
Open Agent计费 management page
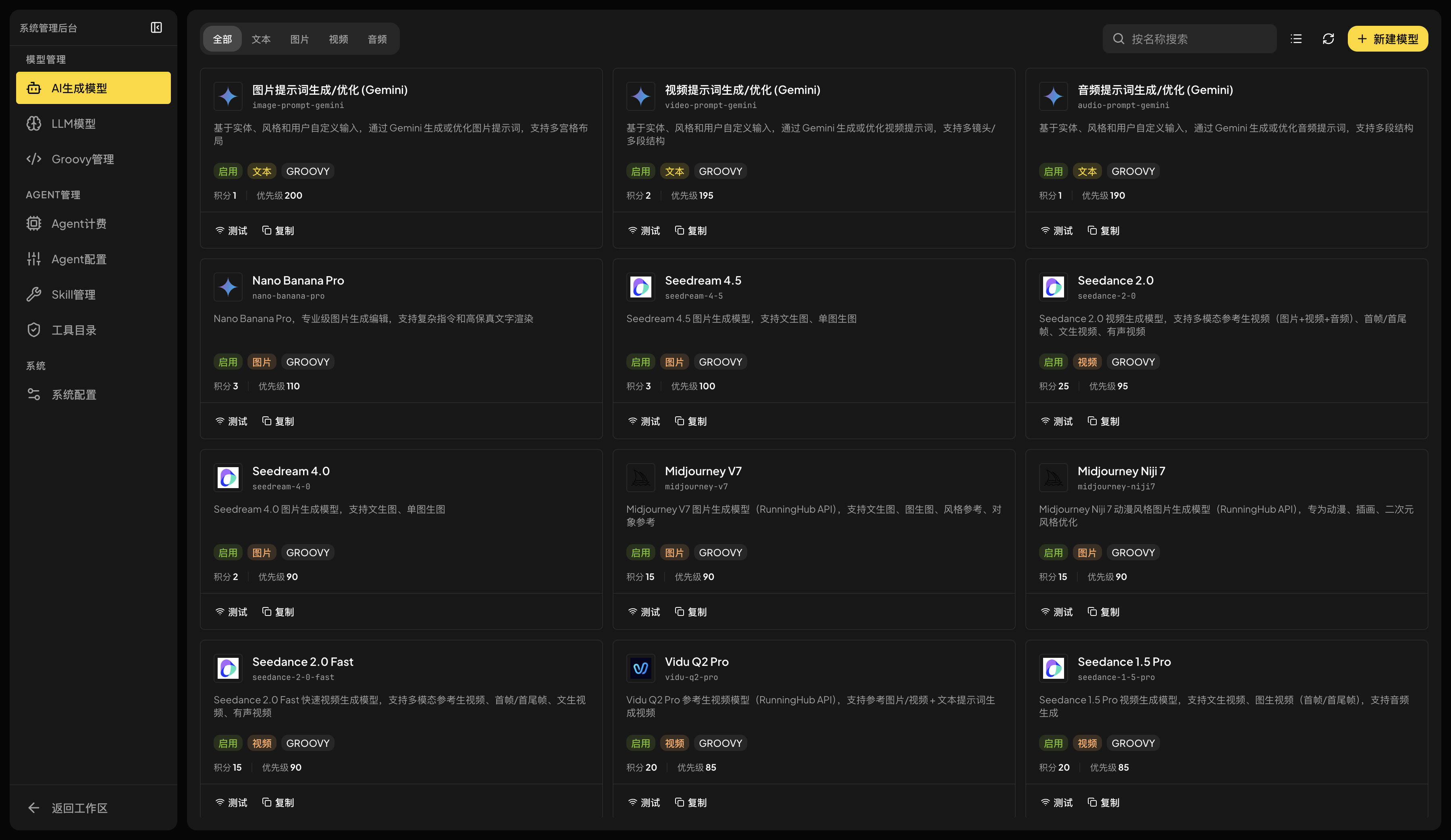click(93, 223)
